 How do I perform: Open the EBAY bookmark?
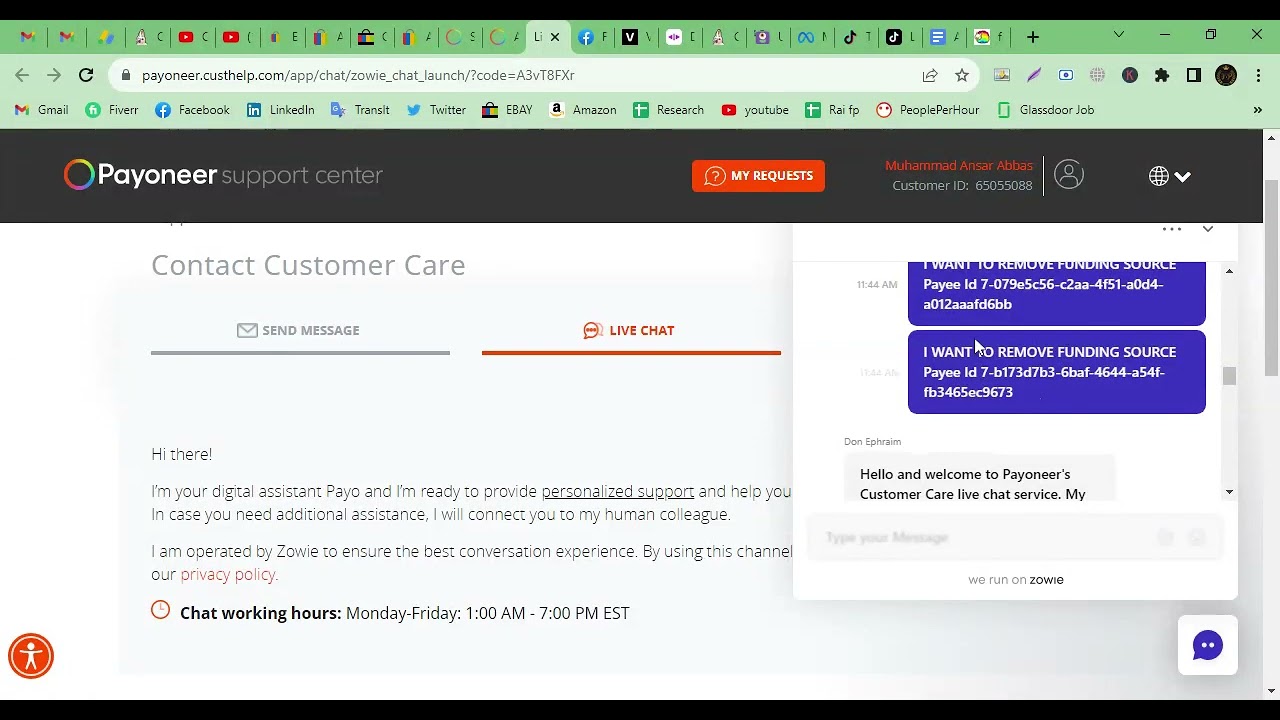507,110
